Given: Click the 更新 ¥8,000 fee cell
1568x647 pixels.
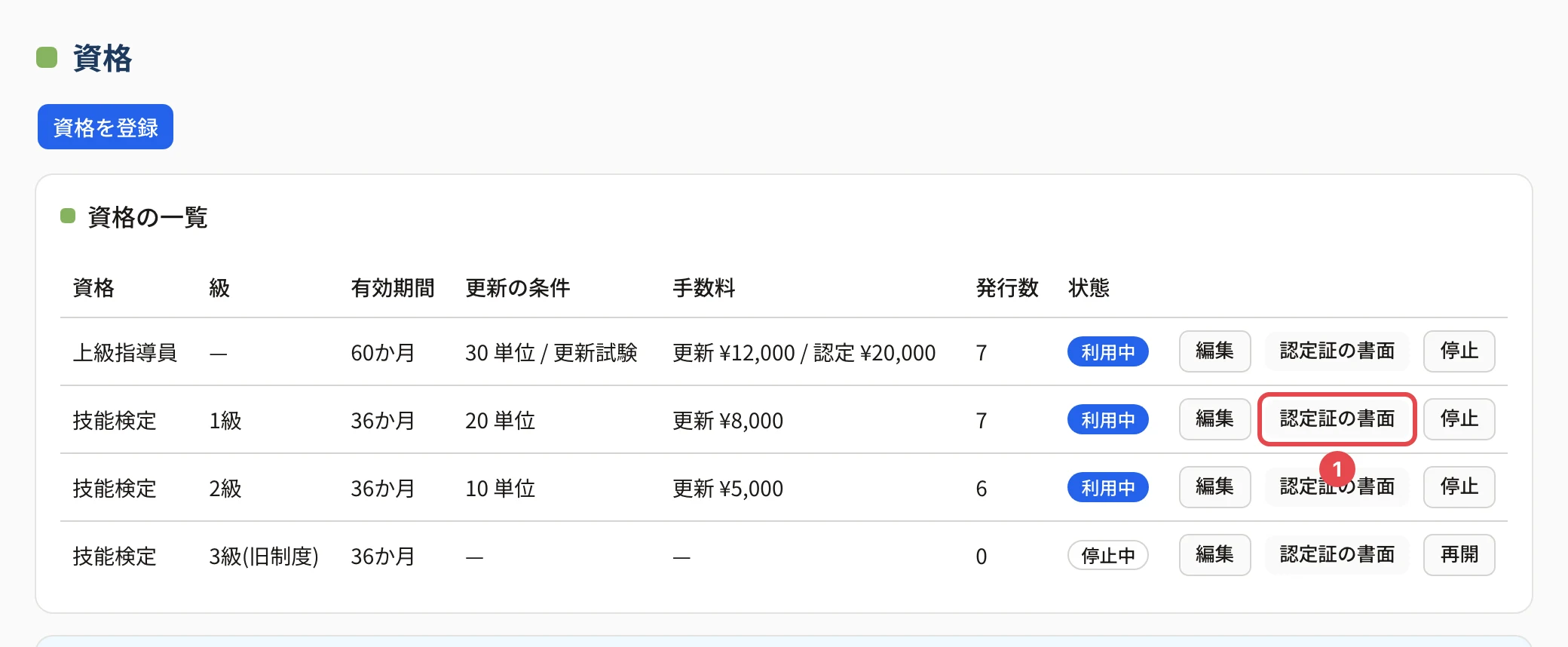Looking at the screenshot, I should (727, 421).
